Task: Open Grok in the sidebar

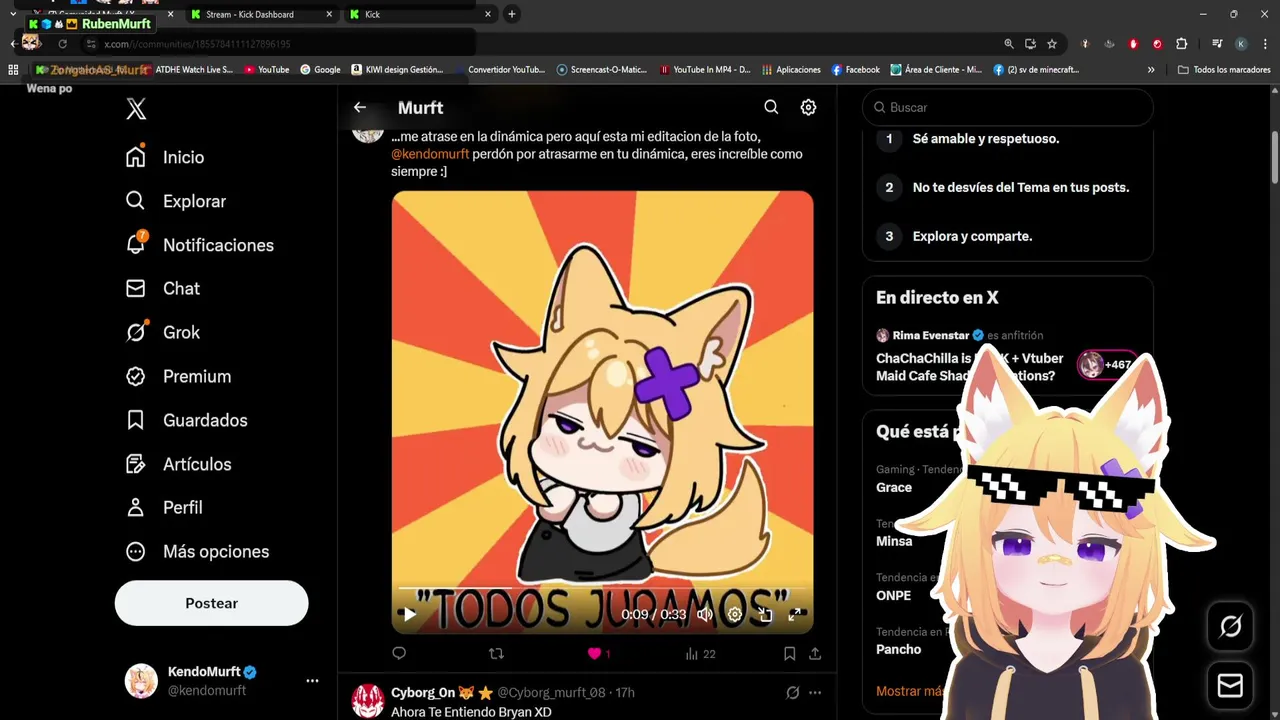Action: coord(163,332)
